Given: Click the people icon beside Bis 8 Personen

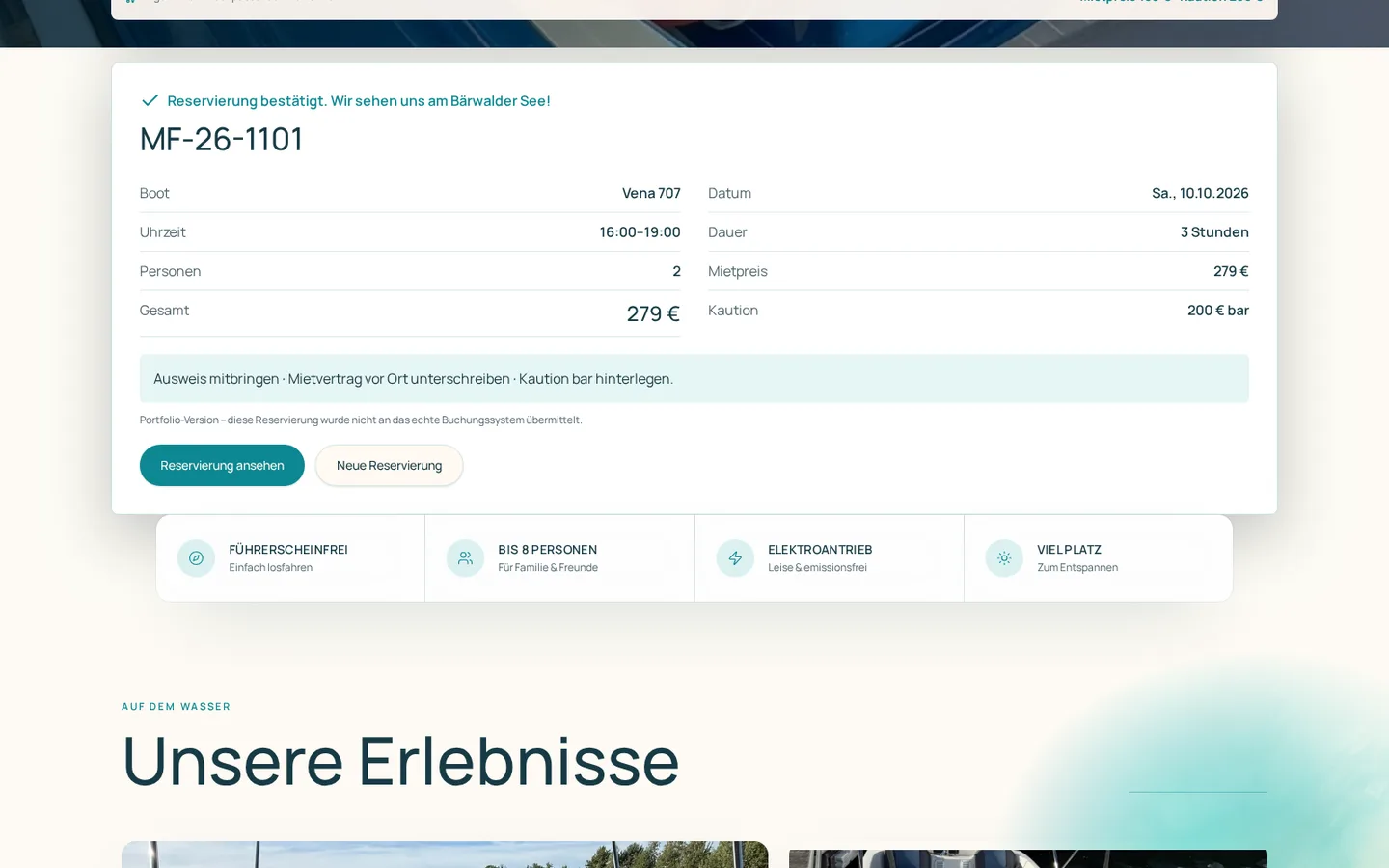Looking at the screenshot, I should (465, 558).
